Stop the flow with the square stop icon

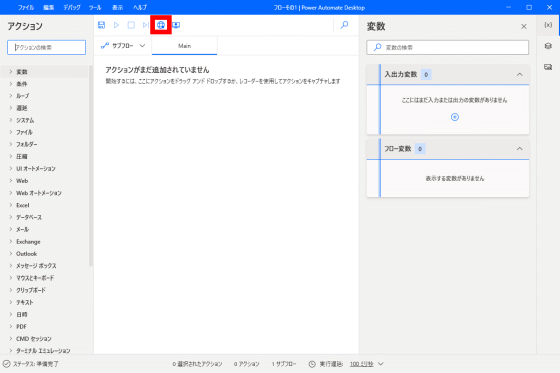tap(131, 25)
